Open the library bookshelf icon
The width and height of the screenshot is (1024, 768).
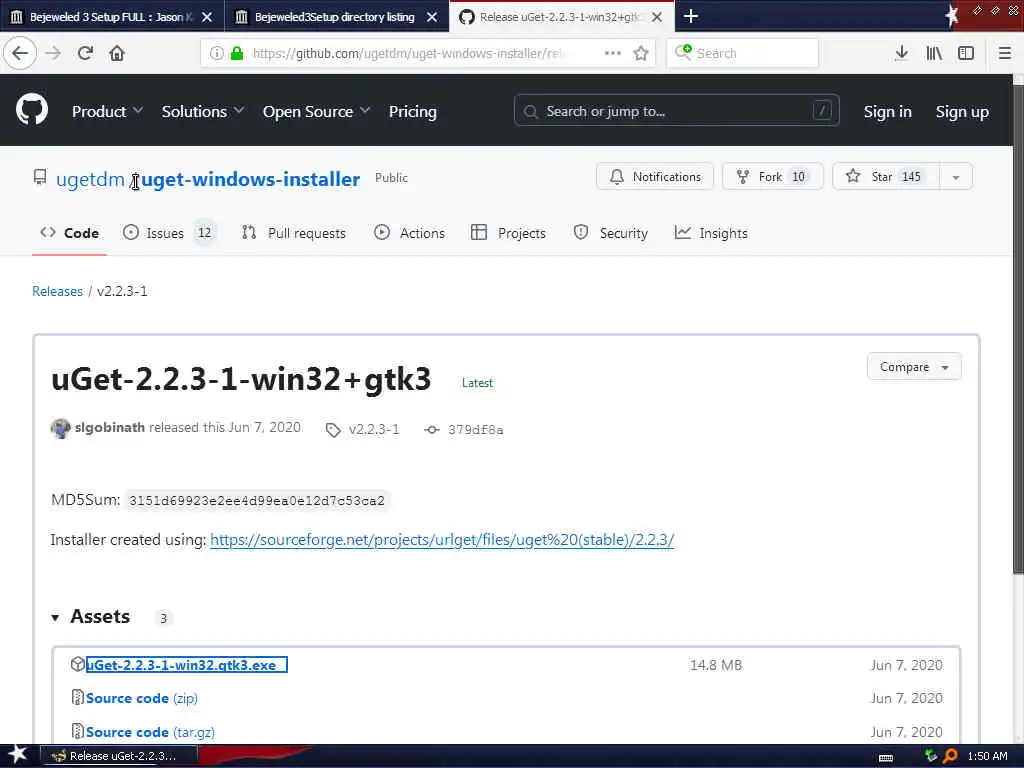[x=934, y=53]
